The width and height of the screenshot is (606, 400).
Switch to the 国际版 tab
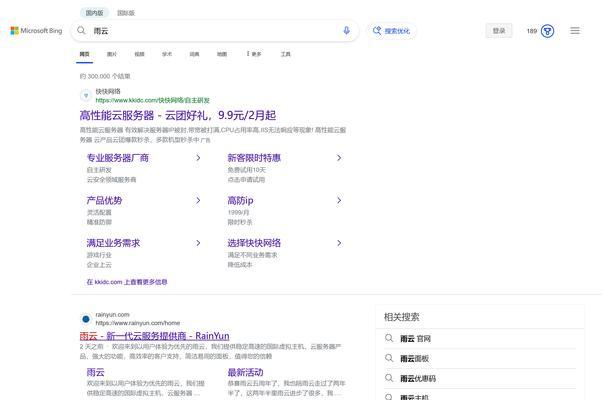[126, 13]
